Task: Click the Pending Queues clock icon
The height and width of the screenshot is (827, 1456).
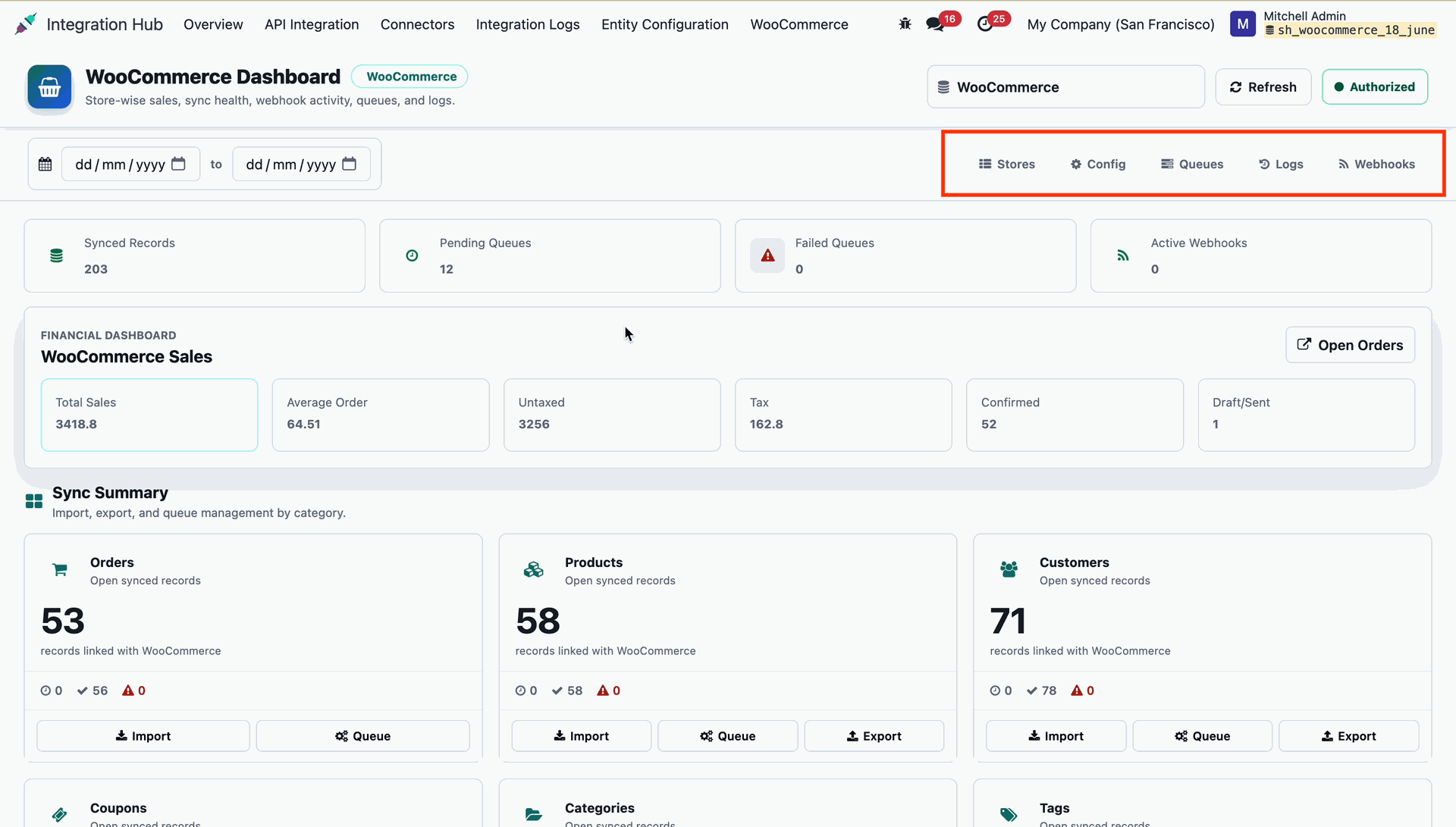Action: [x=412, y=256]
